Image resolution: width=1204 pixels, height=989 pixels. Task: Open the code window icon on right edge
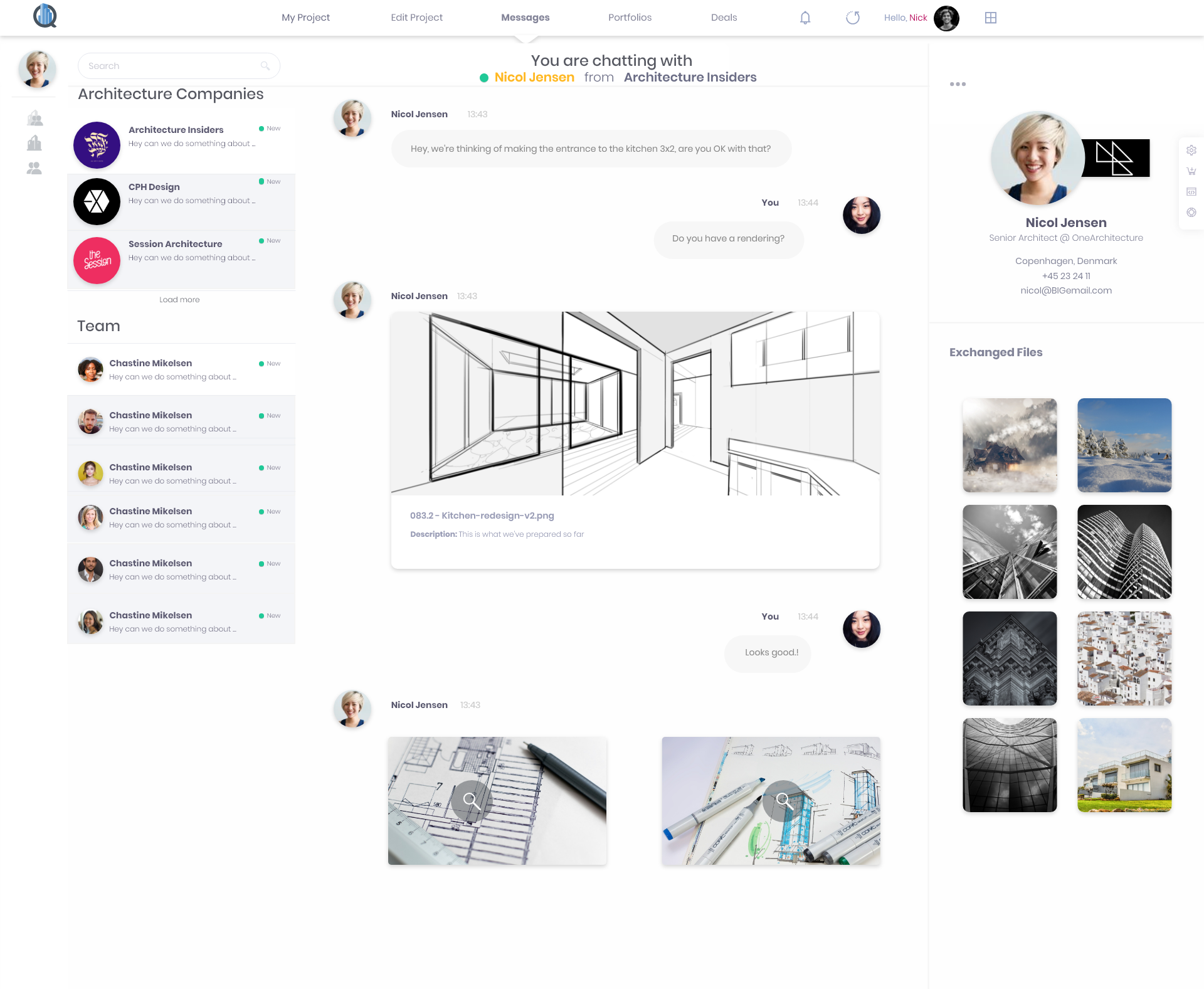tap(1191, 192)
